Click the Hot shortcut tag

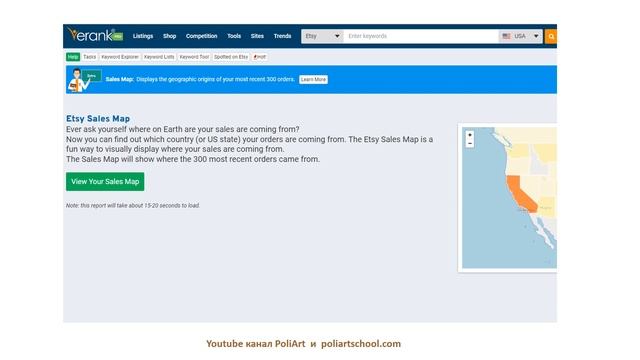pos(260,57)
